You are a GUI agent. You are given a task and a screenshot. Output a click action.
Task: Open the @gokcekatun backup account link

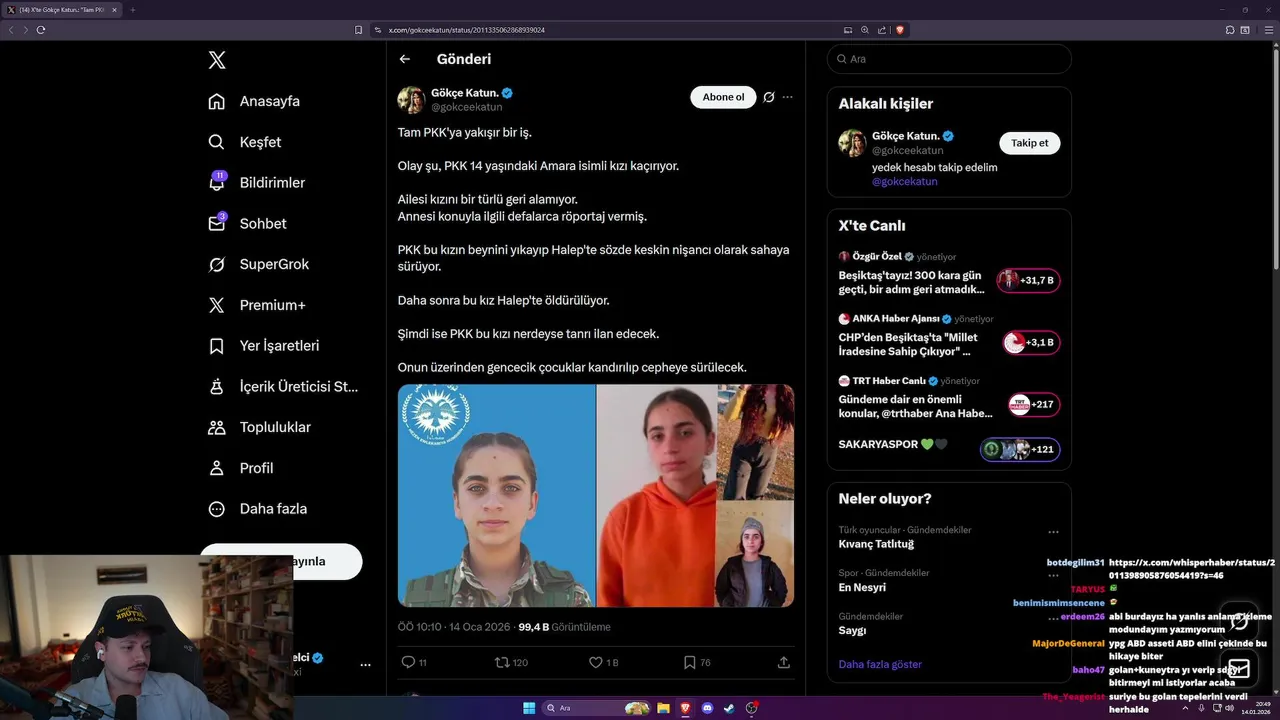(905, 182)
